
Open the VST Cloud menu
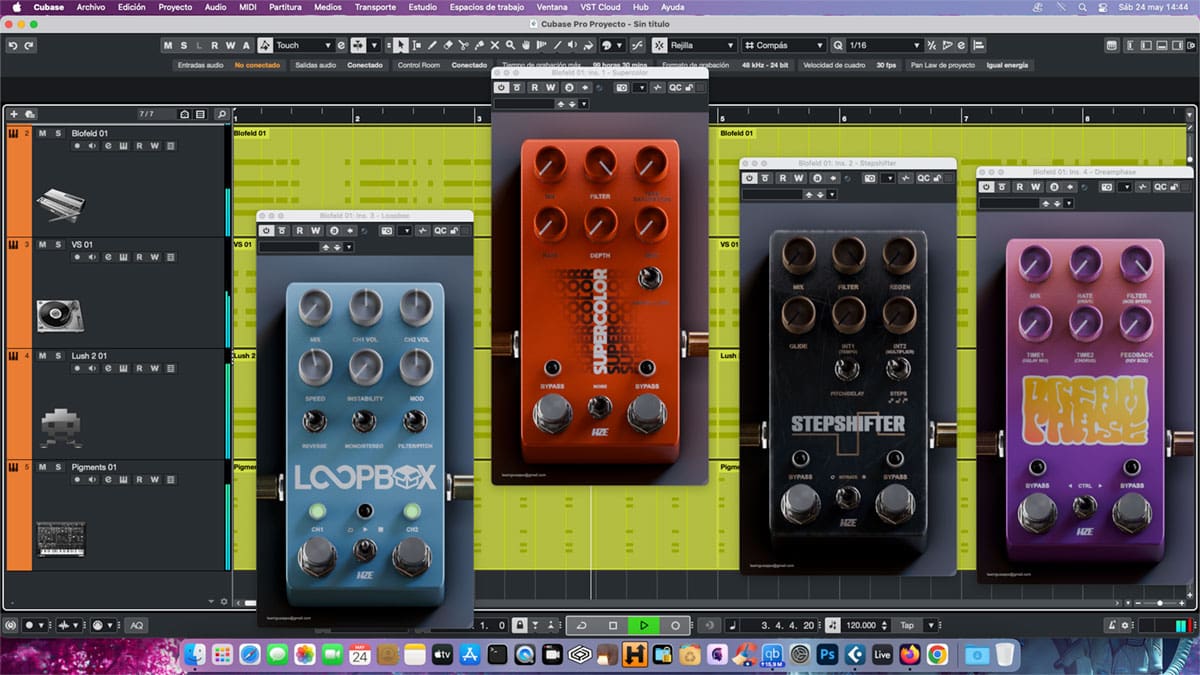tap(601, 7)
